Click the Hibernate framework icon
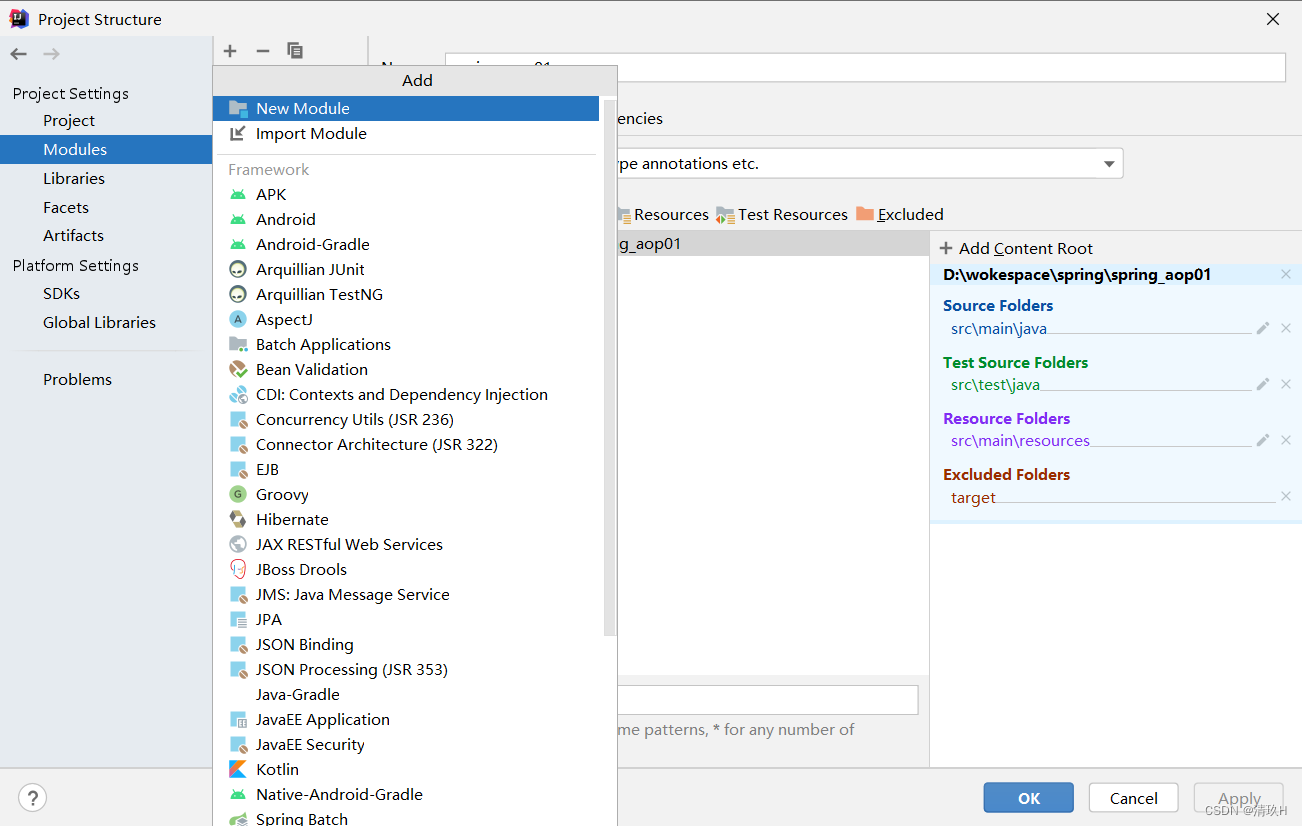 (238, 519)
